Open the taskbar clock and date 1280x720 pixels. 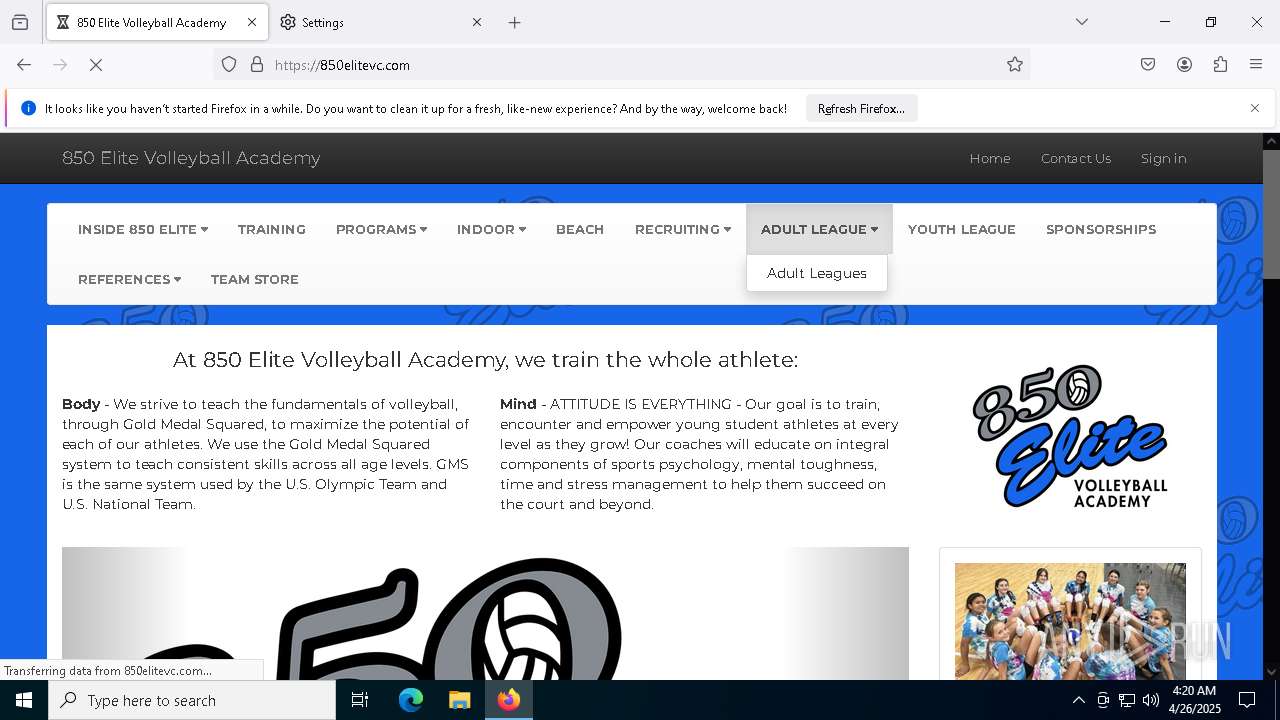pyautogui.click(x=1194, y=700)
